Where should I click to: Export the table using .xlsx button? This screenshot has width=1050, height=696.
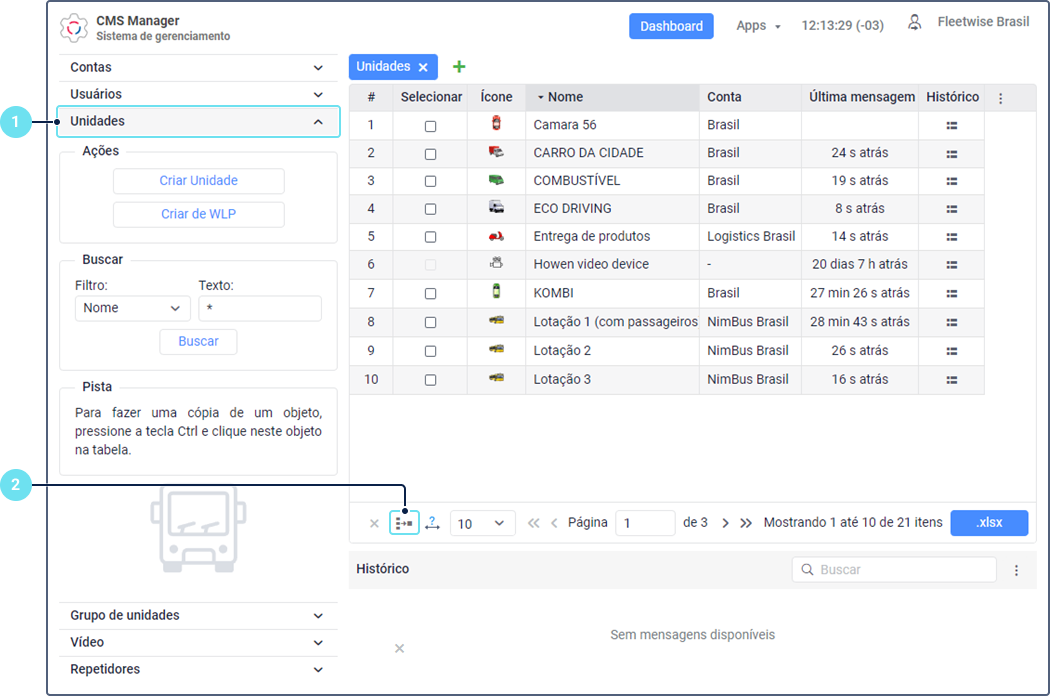point(989,523)
